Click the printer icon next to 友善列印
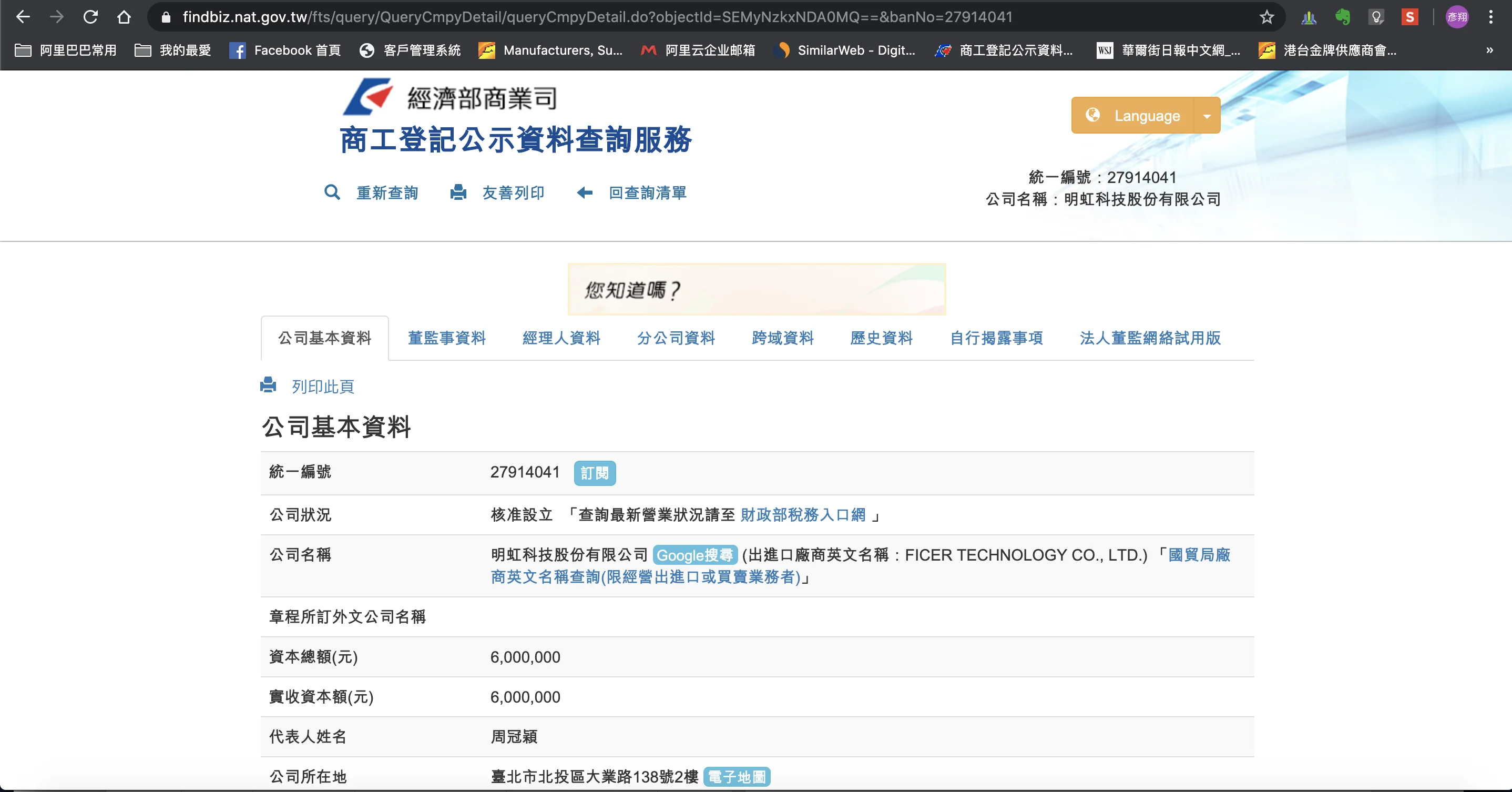Screen dimensions: 1512x792 458,192
